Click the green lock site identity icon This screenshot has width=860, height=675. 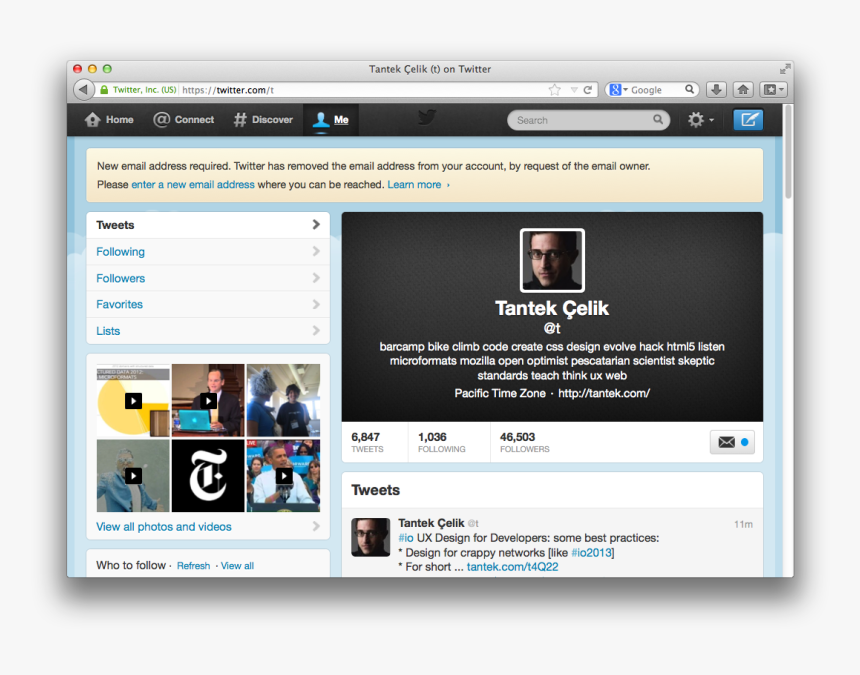tap(104, 89)
